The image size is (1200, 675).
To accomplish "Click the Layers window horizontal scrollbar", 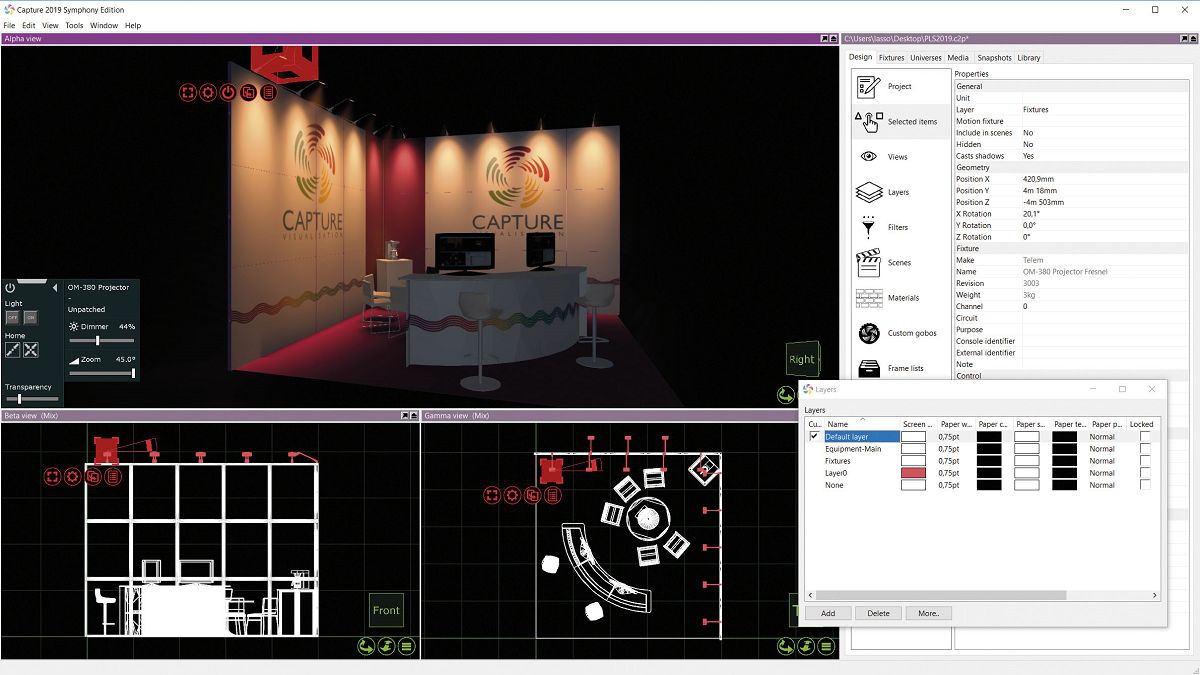I will pos(940,595).
